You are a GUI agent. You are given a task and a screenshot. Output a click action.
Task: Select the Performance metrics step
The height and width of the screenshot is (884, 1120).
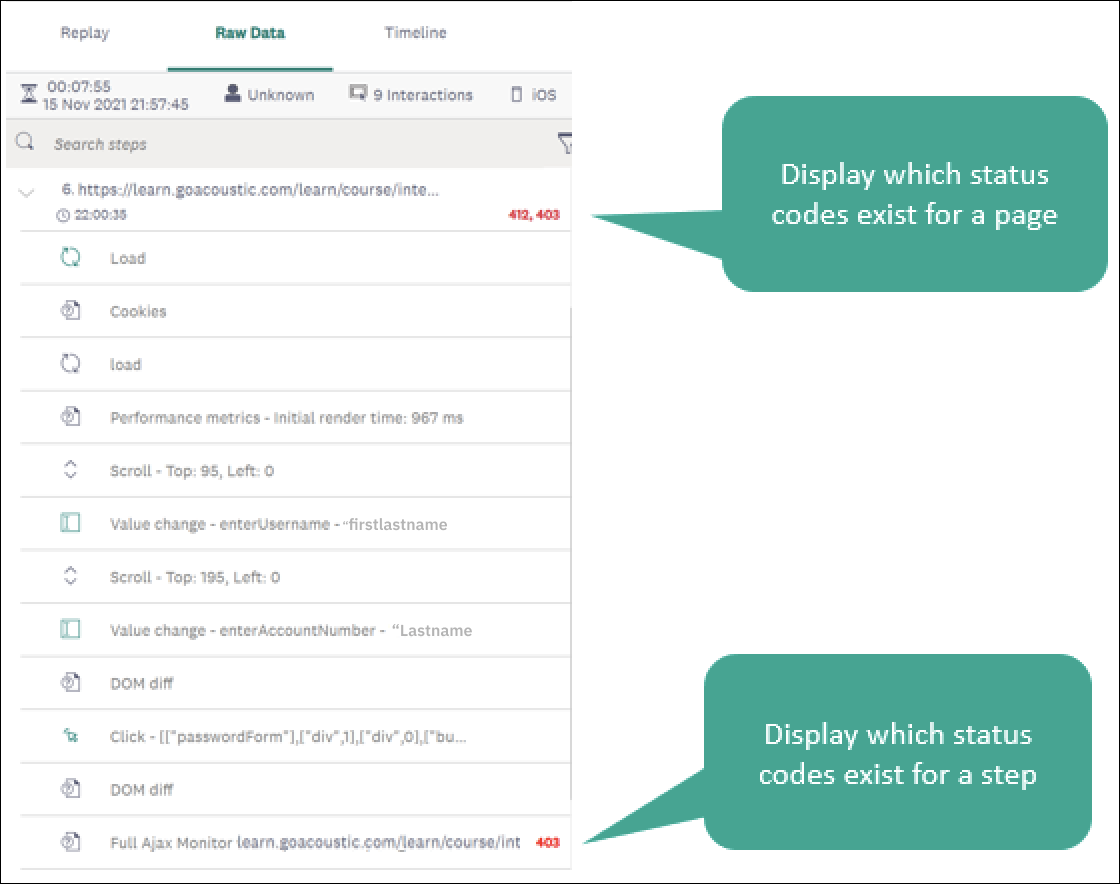tap(286, 418)
